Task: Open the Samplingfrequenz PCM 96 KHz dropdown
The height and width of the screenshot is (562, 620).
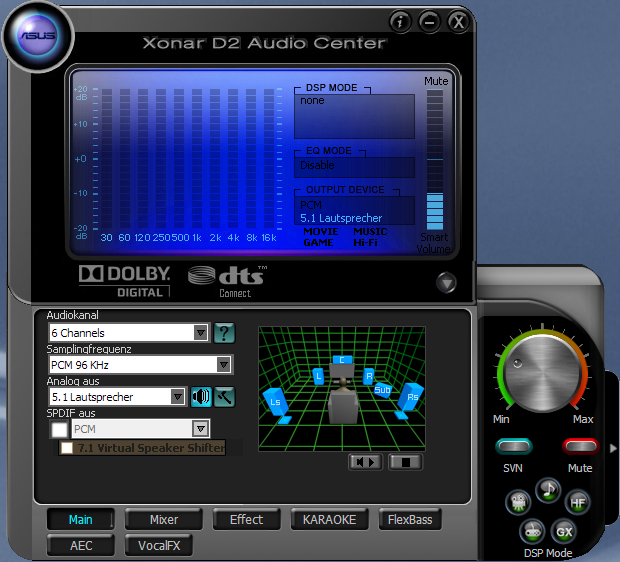Action: click(x=140, y=365)
